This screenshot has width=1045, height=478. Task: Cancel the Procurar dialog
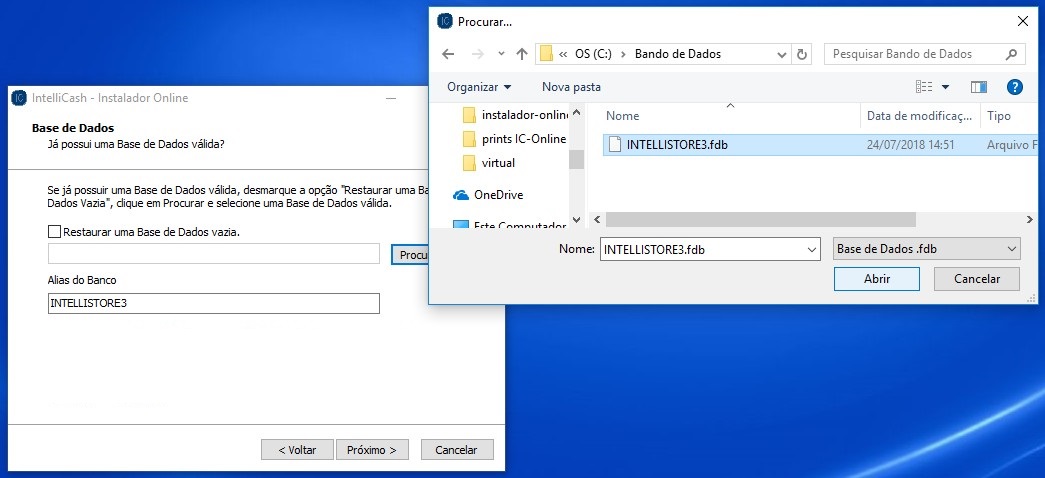(976, 279)
